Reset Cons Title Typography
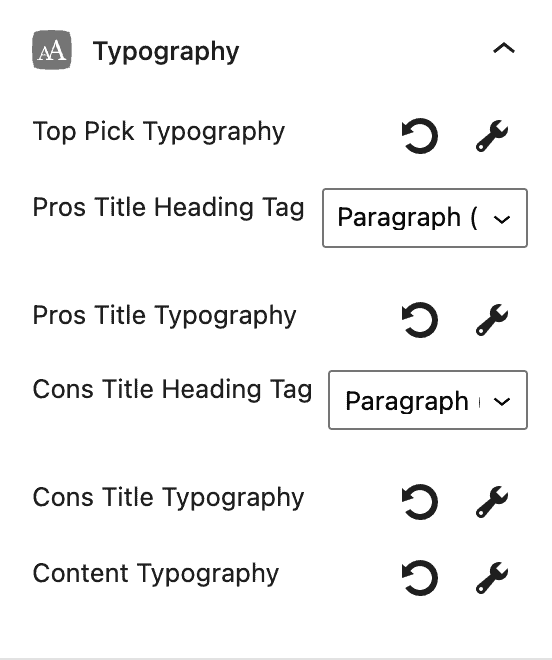Screen dimensions: 552x660 pyautogui.click(x=420, y=502)
